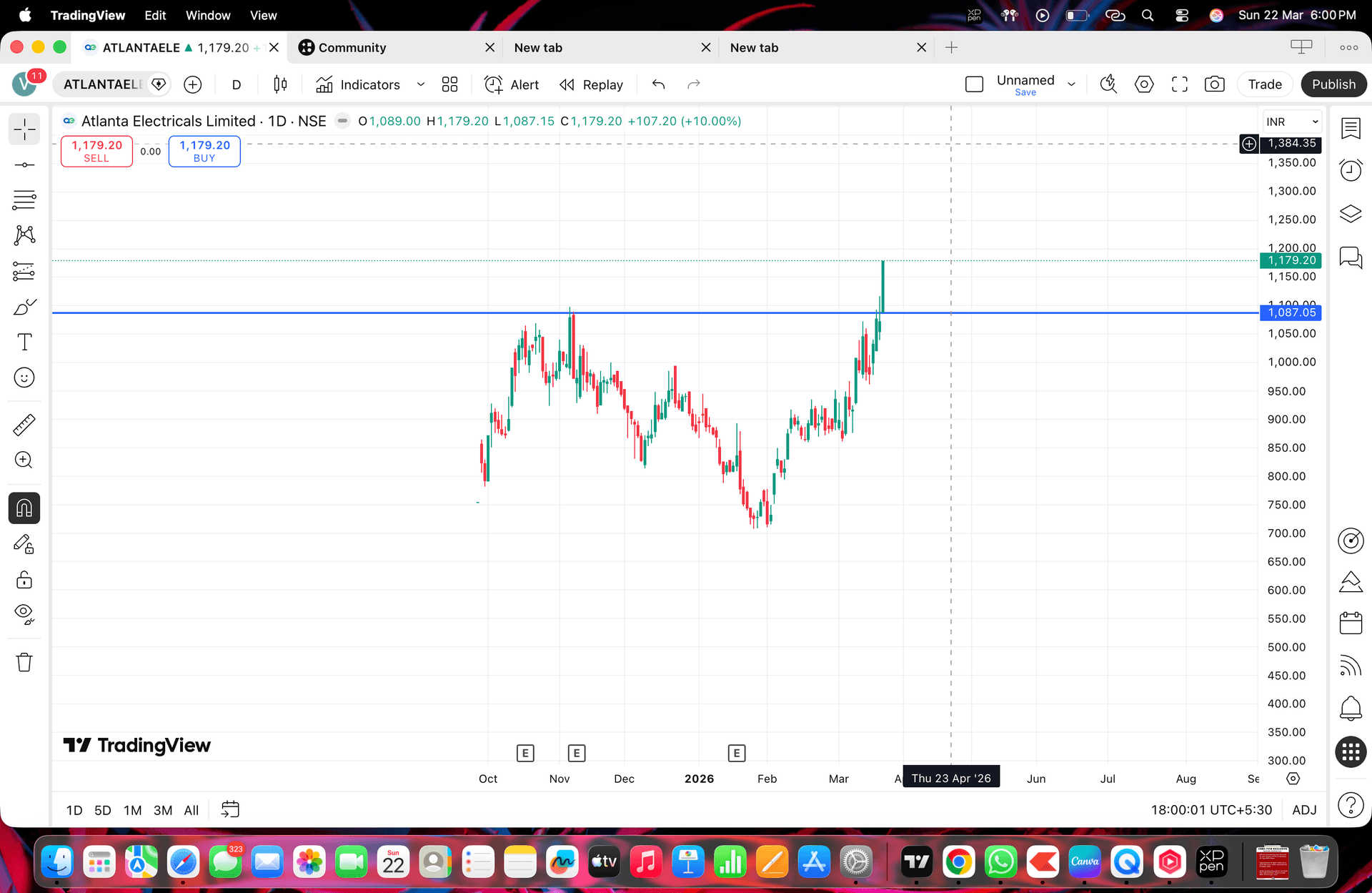Viewport: 1372px width, 893px height.
Task: Add a symbol to compare
Action: click(193, 84)
